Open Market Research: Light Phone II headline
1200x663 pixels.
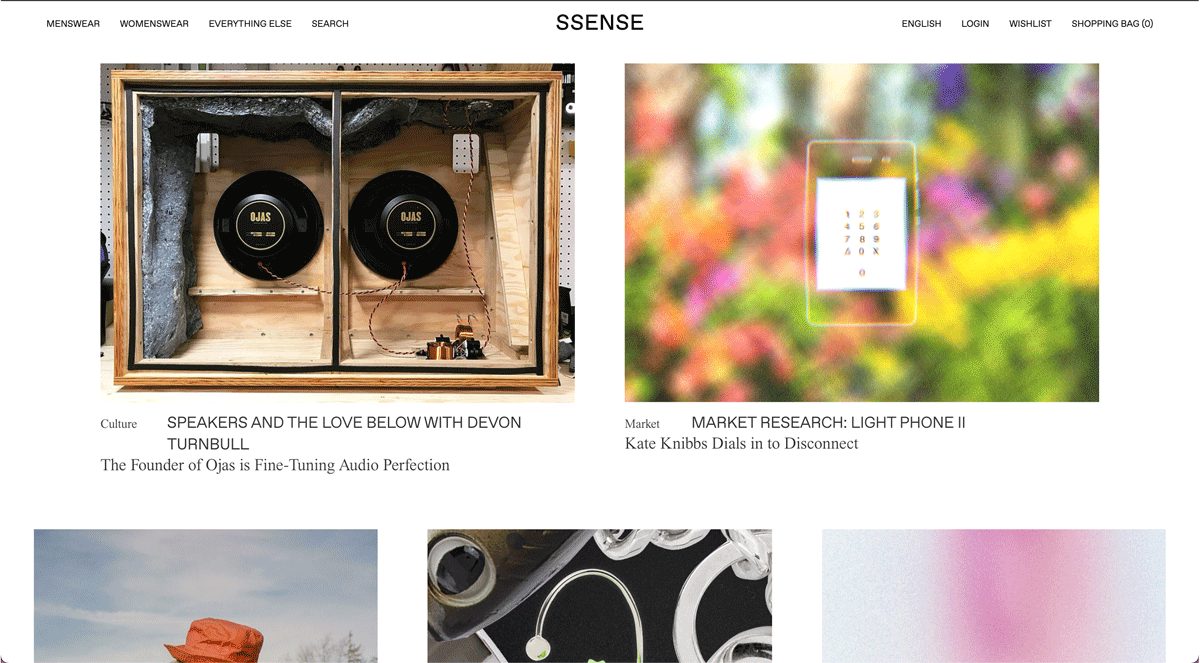(x=828, y=423)
